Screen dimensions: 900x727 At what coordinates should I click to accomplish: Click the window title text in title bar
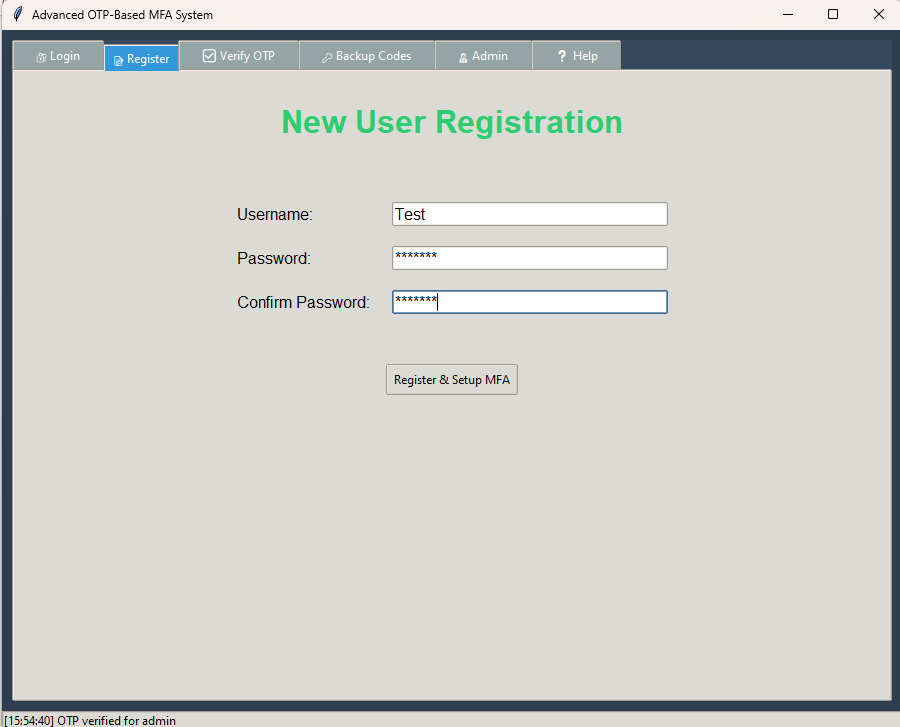pyautogui.click(x=122, y=15)
